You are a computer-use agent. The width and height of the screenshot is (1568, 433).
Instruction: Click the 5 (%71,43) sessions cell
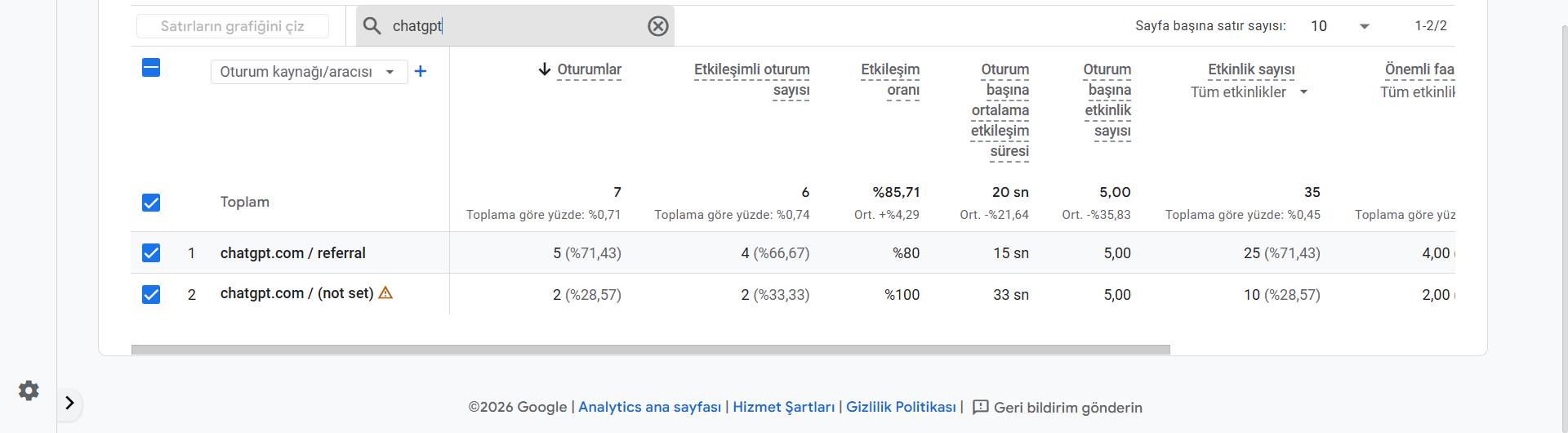point(587,253)
